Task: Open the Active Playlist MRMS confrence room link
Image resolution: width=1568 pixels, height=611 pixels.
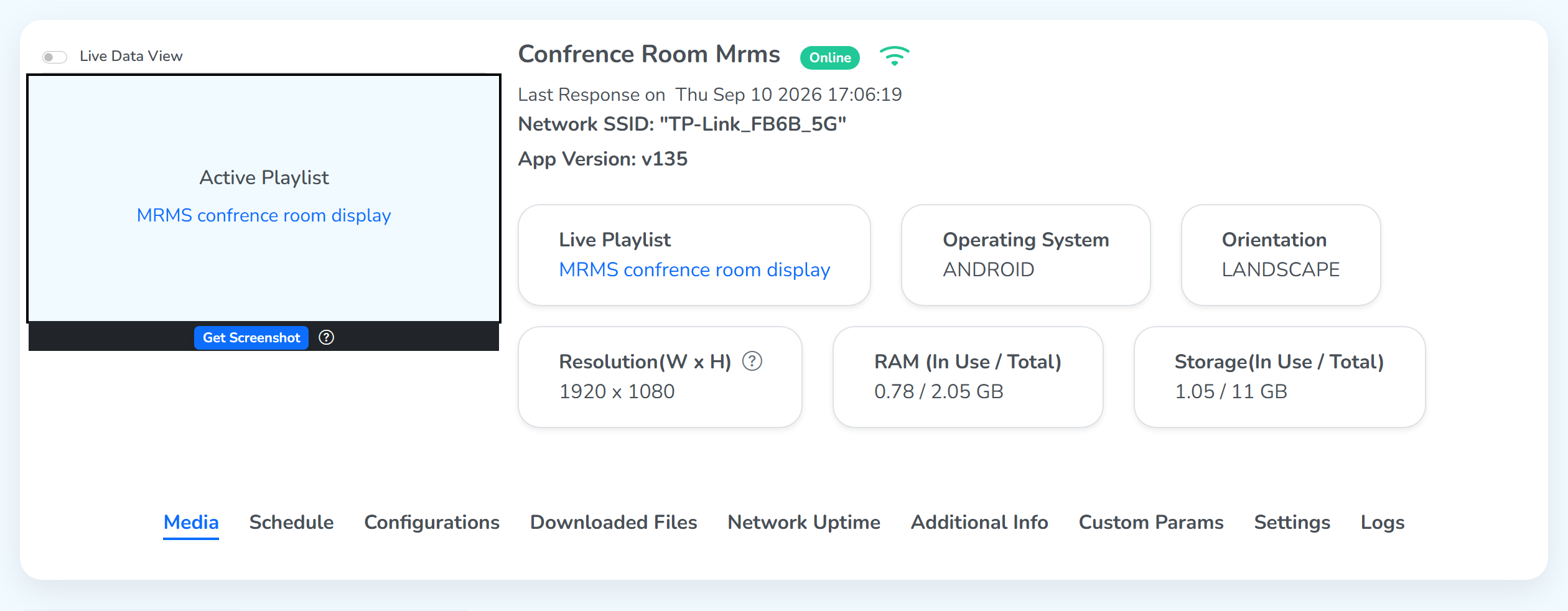Action: click(x=264, y=215)
